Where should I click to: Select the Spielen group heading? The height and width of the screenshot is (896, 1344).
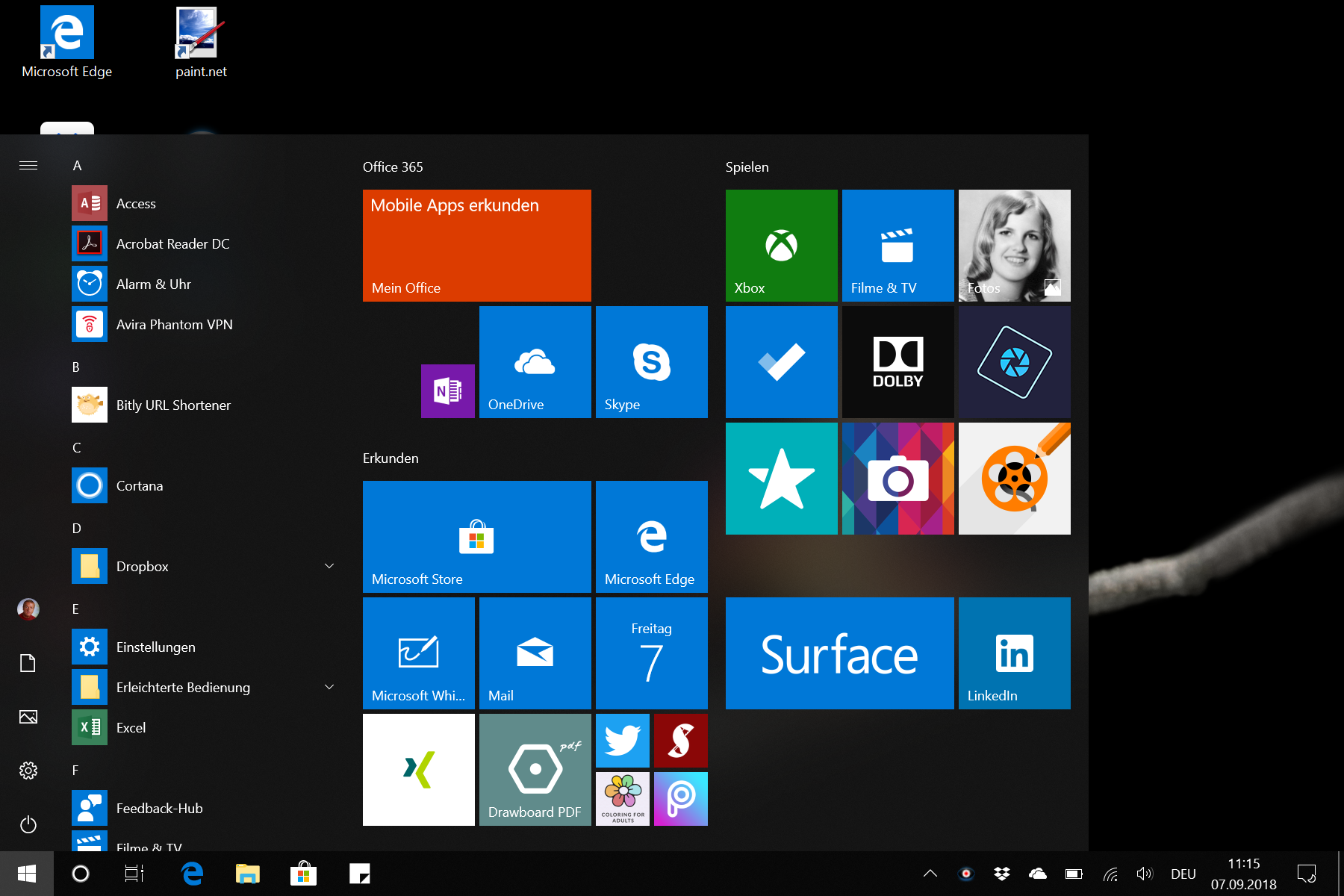pyautogui.click(x=747, y=167)
